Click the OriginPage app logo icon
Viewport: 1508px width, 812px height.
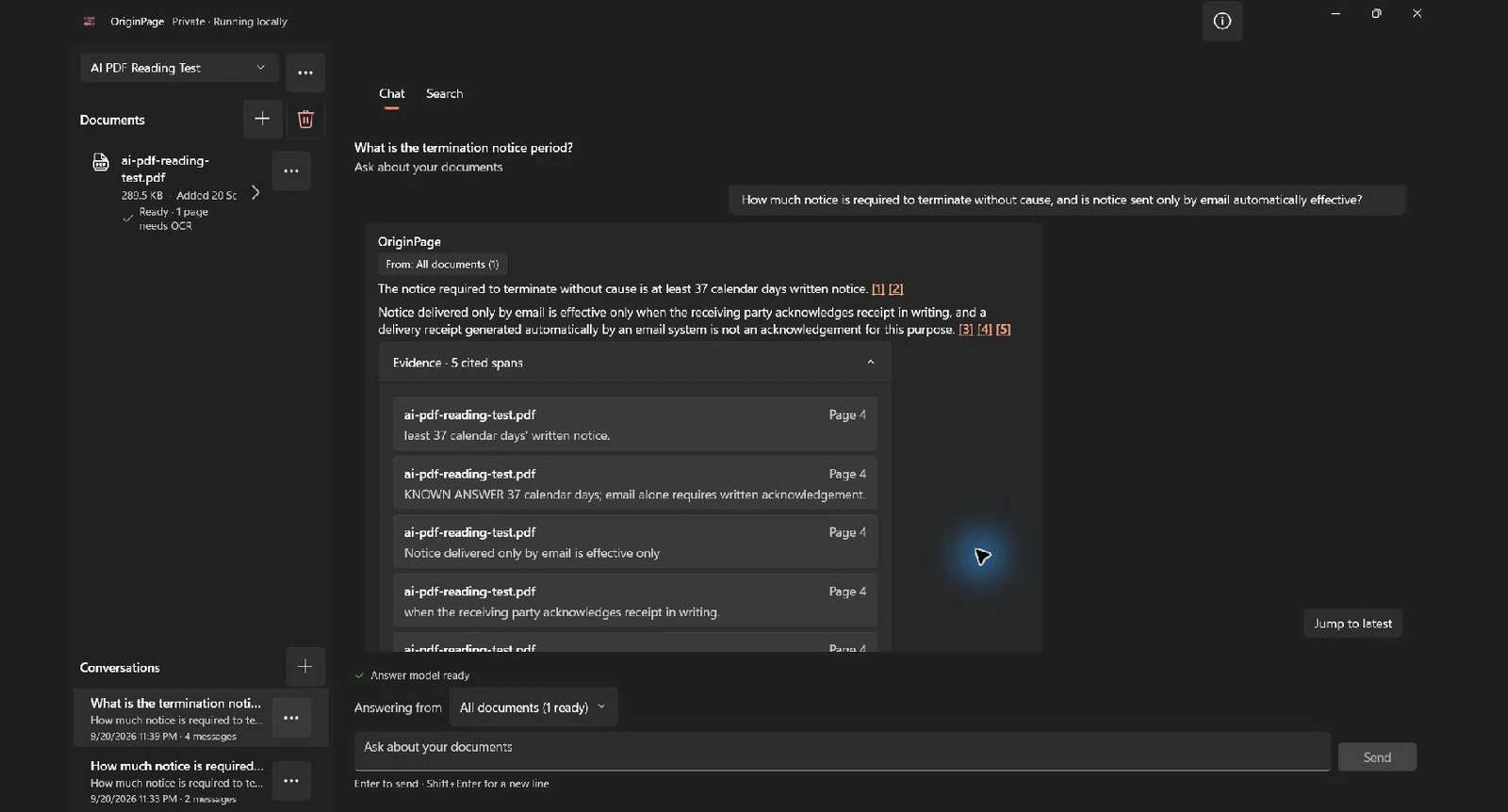[90, 21]
